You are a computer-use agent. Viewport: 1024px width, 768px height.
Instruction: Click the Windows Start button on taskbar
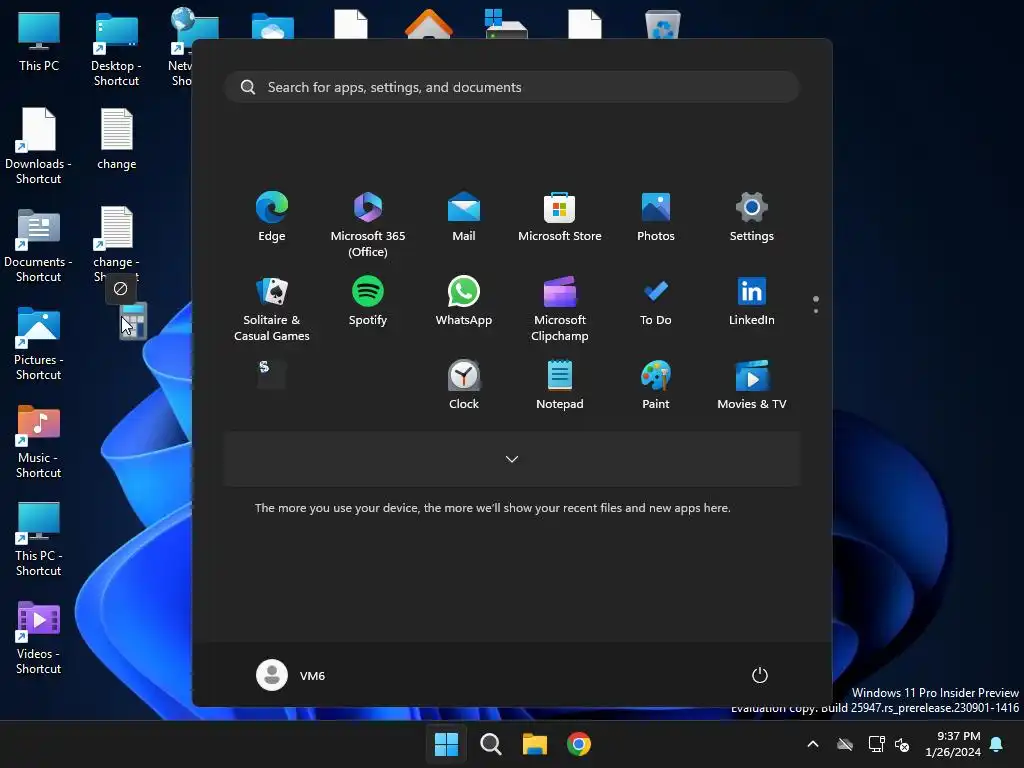[x=447, y=744]
